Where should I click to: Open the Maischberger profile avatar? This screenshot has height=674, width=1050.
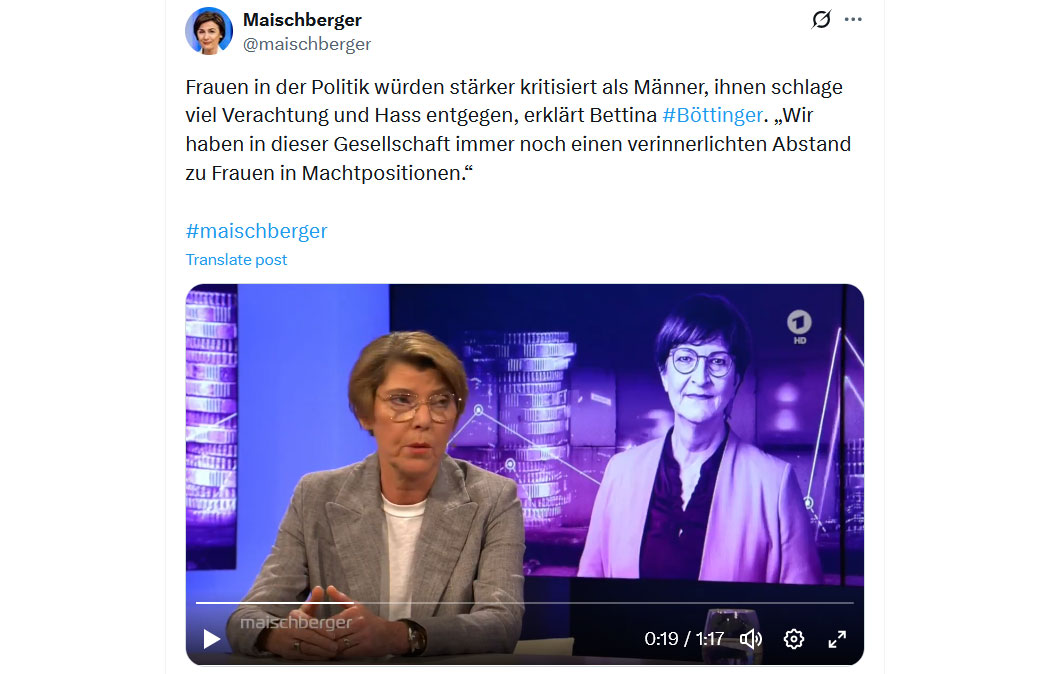click(209, 31)
